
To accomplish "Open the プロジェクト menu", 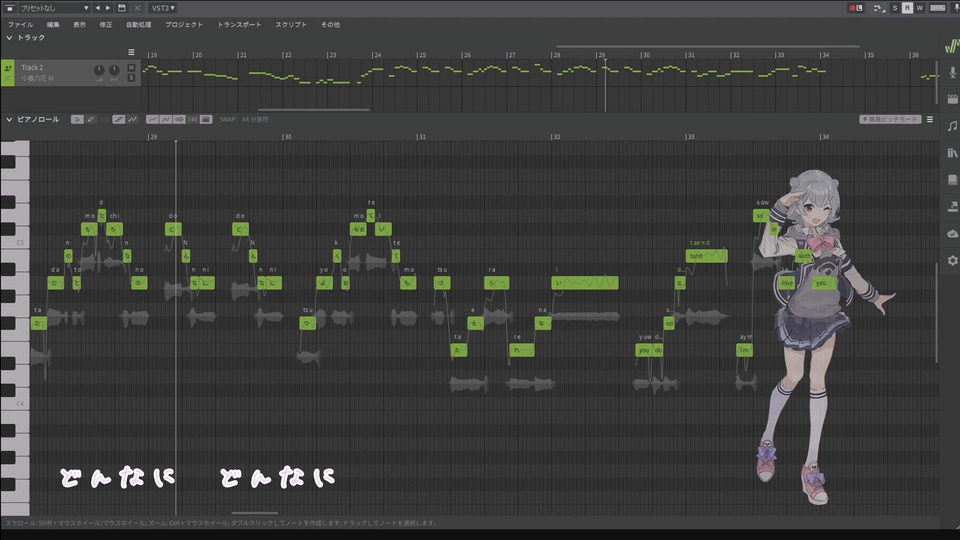I will point(184,24).
